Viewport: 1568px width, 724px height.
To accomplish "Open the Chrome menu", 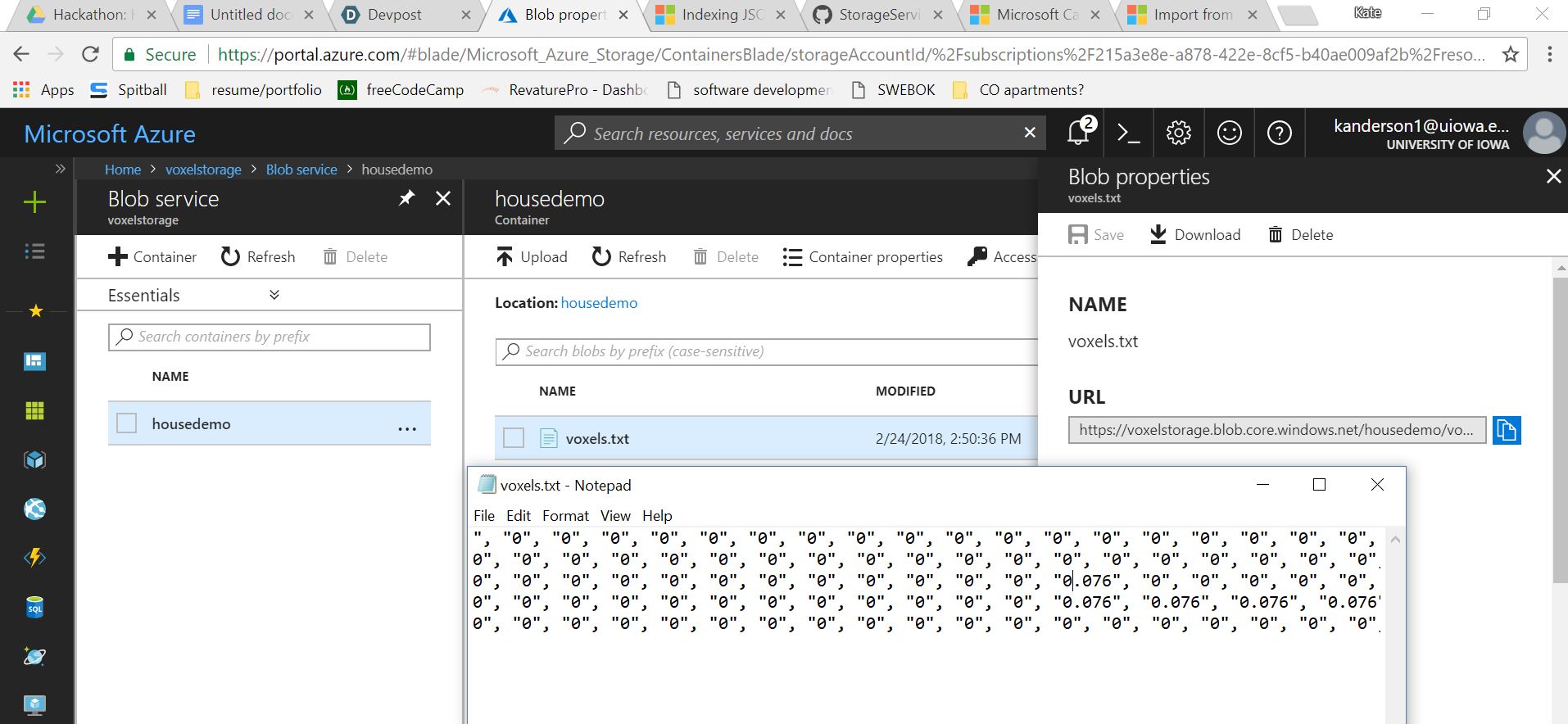I will click(x=1549, y=55).
